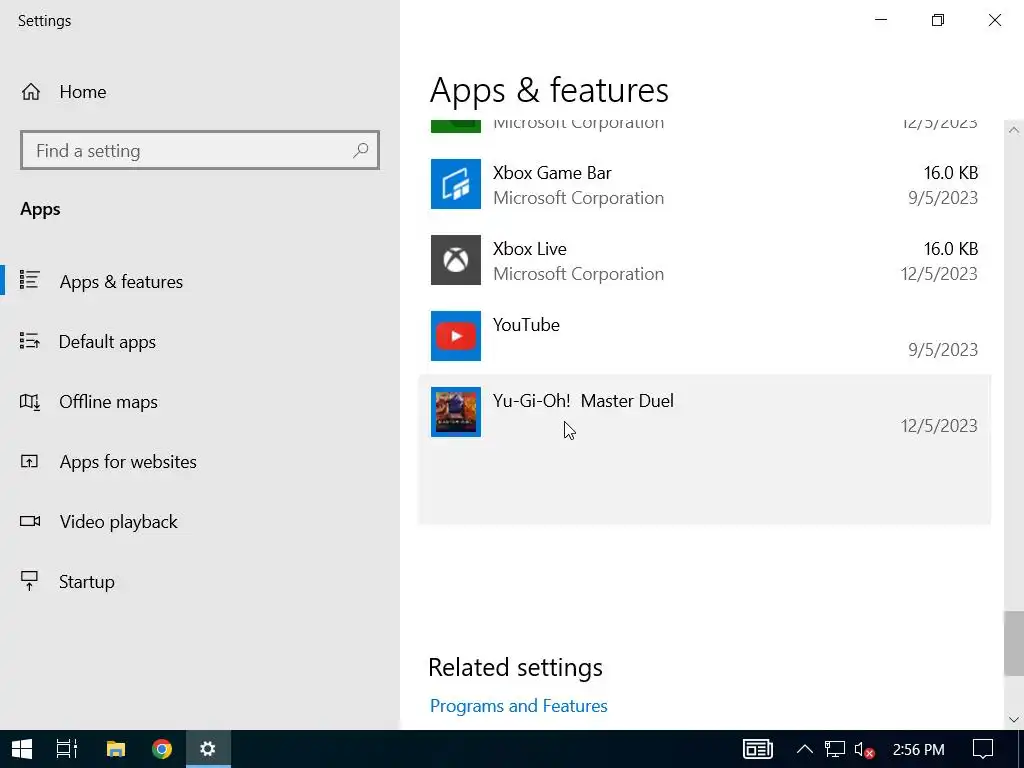
Task: Click the Xbox Game Bar 16.0 KB size
Action: pos(950,173)
